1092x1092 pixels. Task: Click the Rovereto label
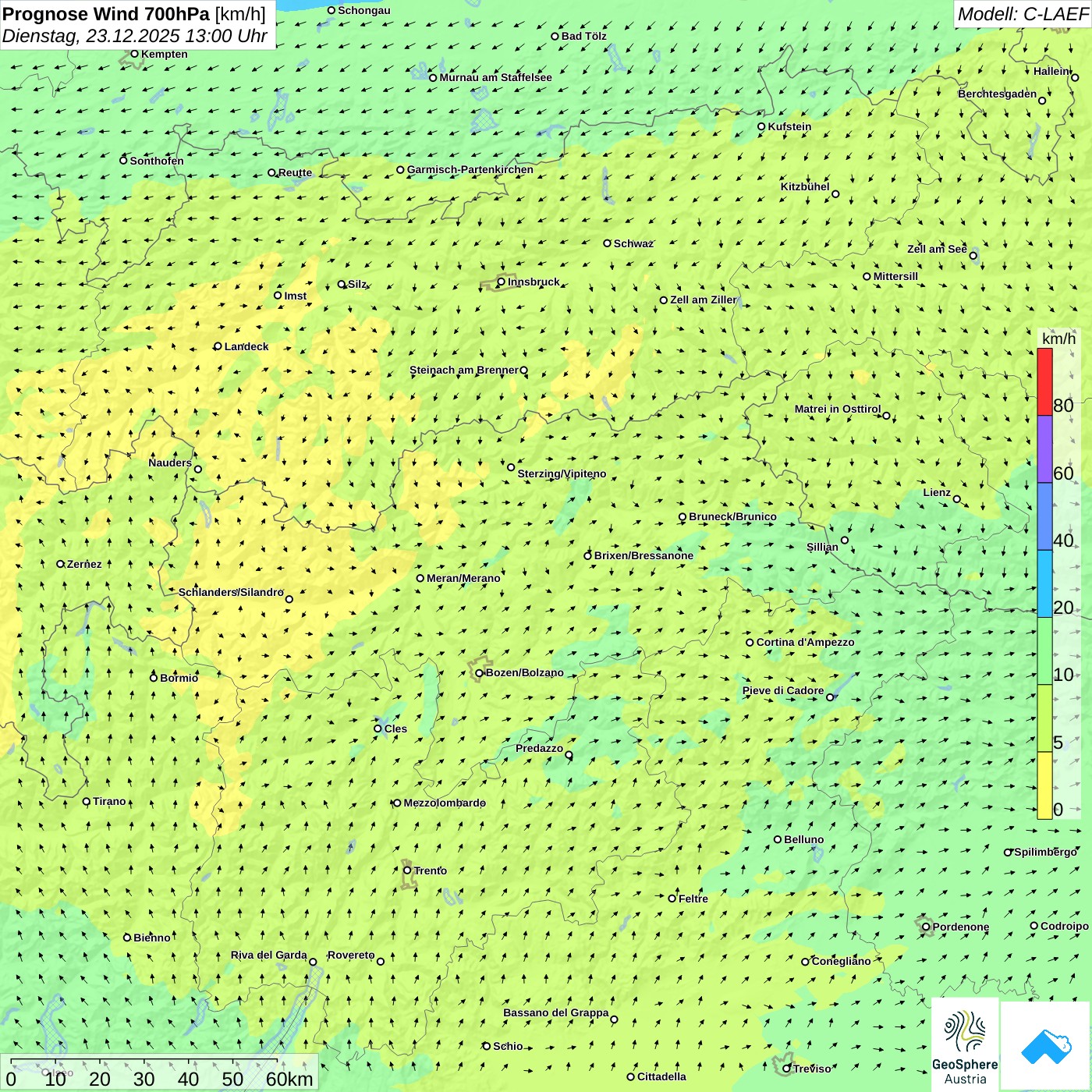click(351, 955)
